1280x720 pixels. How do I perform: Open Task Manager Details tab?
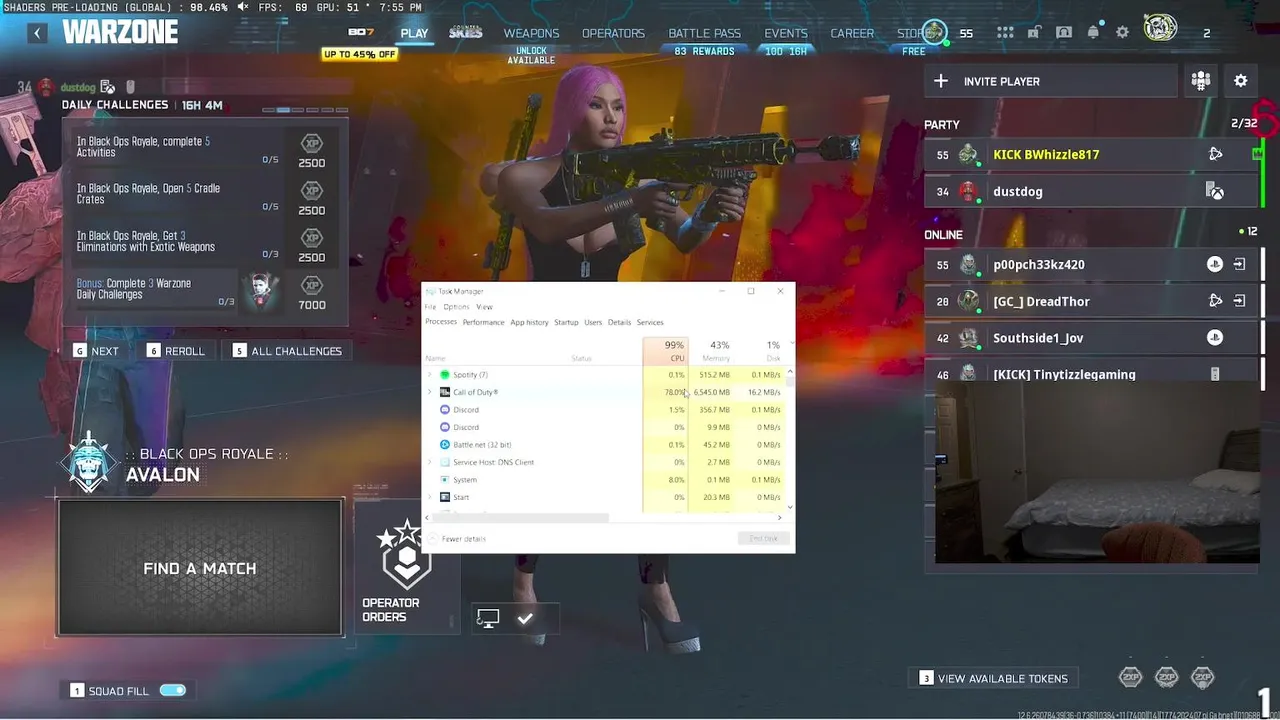[x=619, y=322]
